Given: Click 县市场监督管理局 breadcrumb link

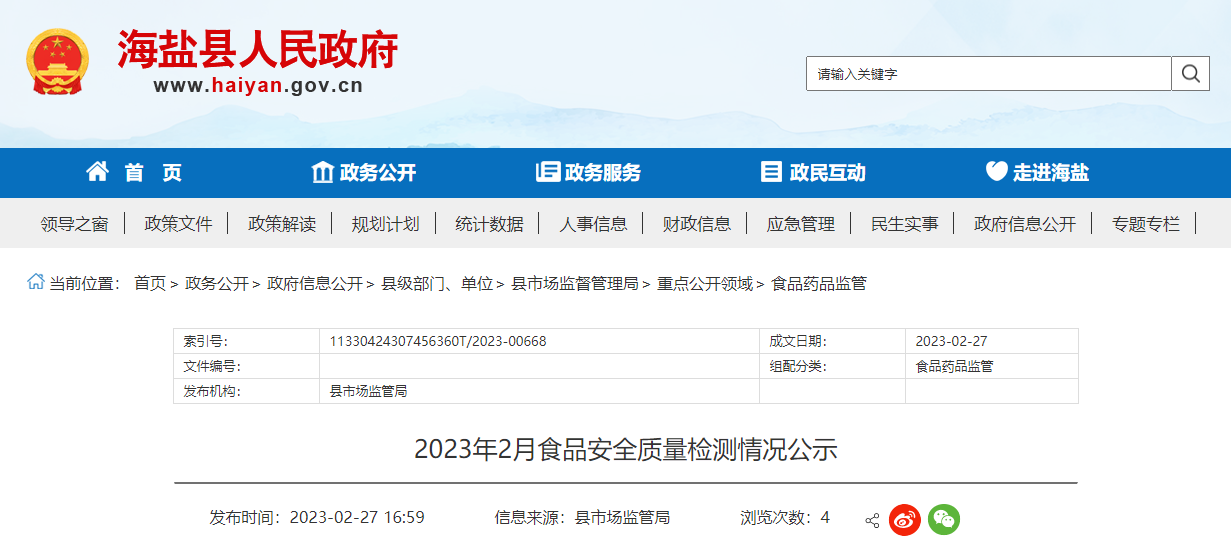Looking at the screenshot, I should [x=574, y=284].
